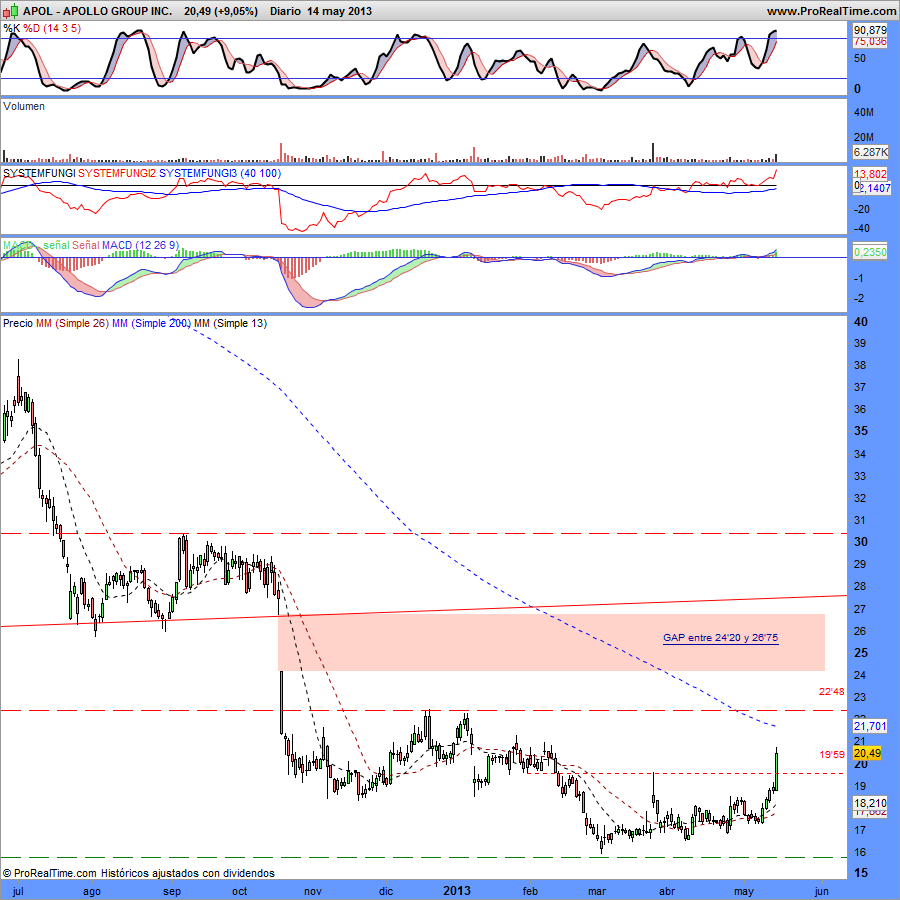
Task: Click the red value '13,802'
Action: point(870,174)
